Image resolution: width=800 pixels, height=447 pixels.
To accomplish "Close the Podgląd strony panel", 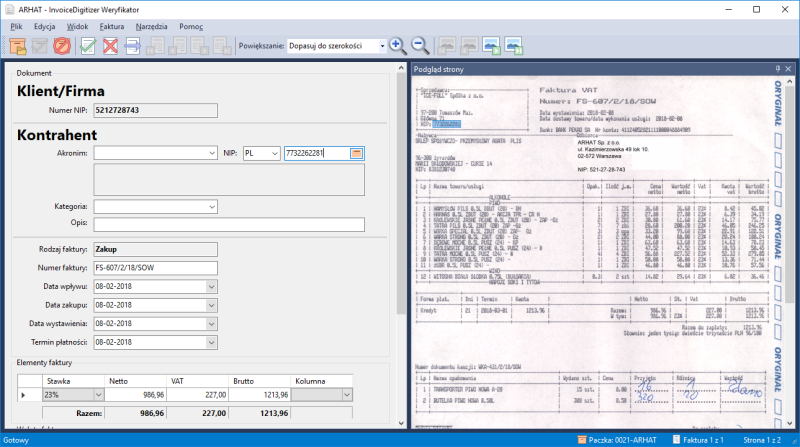I will pos(788,69).
